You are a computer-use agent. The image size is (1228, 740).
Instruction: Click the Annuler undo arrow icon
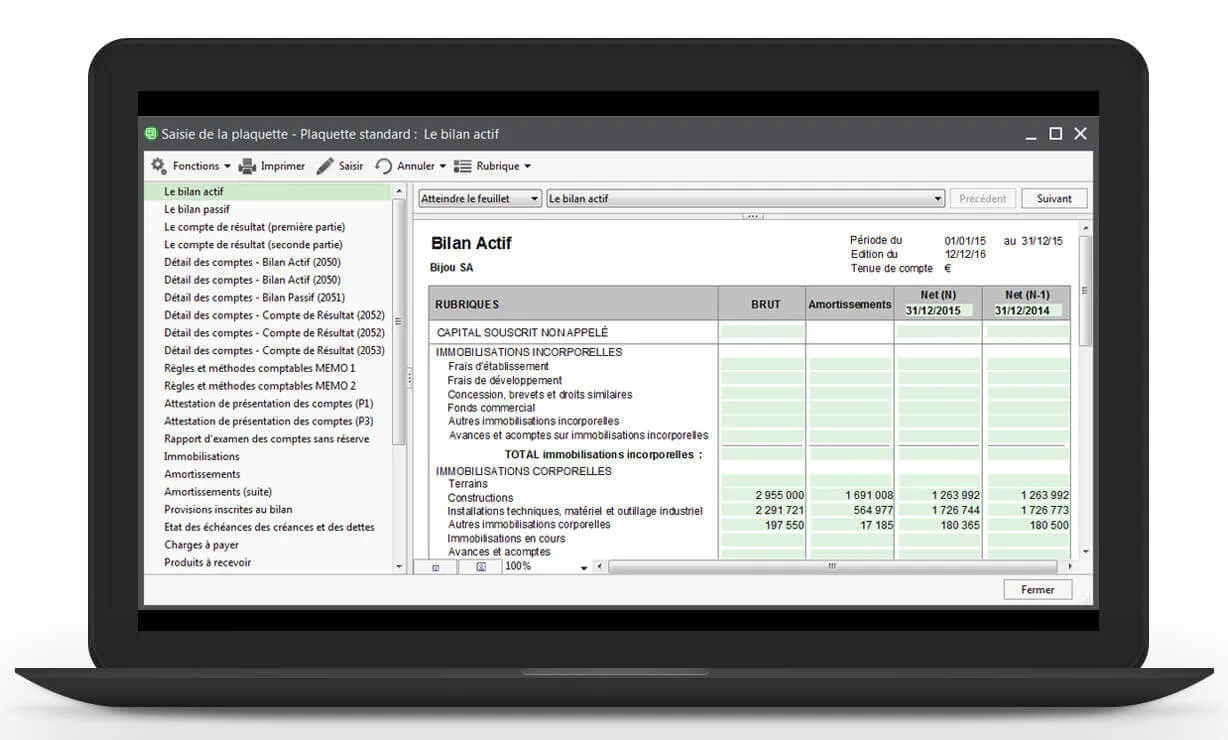[384, 166]
